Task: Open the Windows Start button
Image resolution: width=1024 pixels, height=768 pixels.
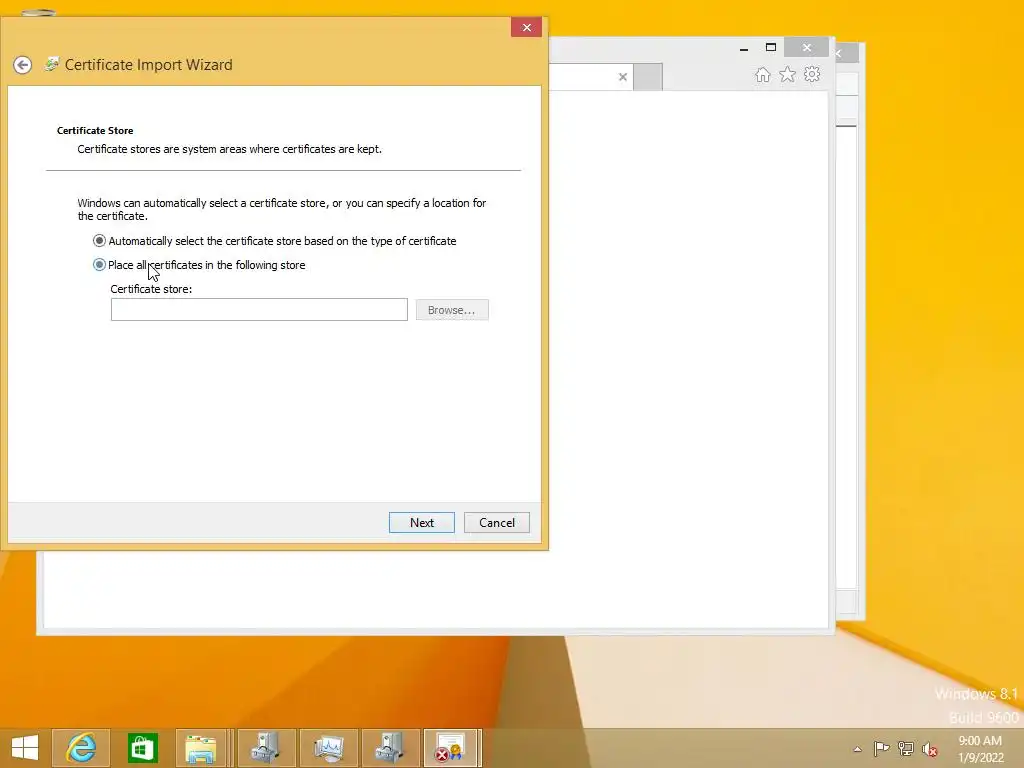Action: [25, 748]
